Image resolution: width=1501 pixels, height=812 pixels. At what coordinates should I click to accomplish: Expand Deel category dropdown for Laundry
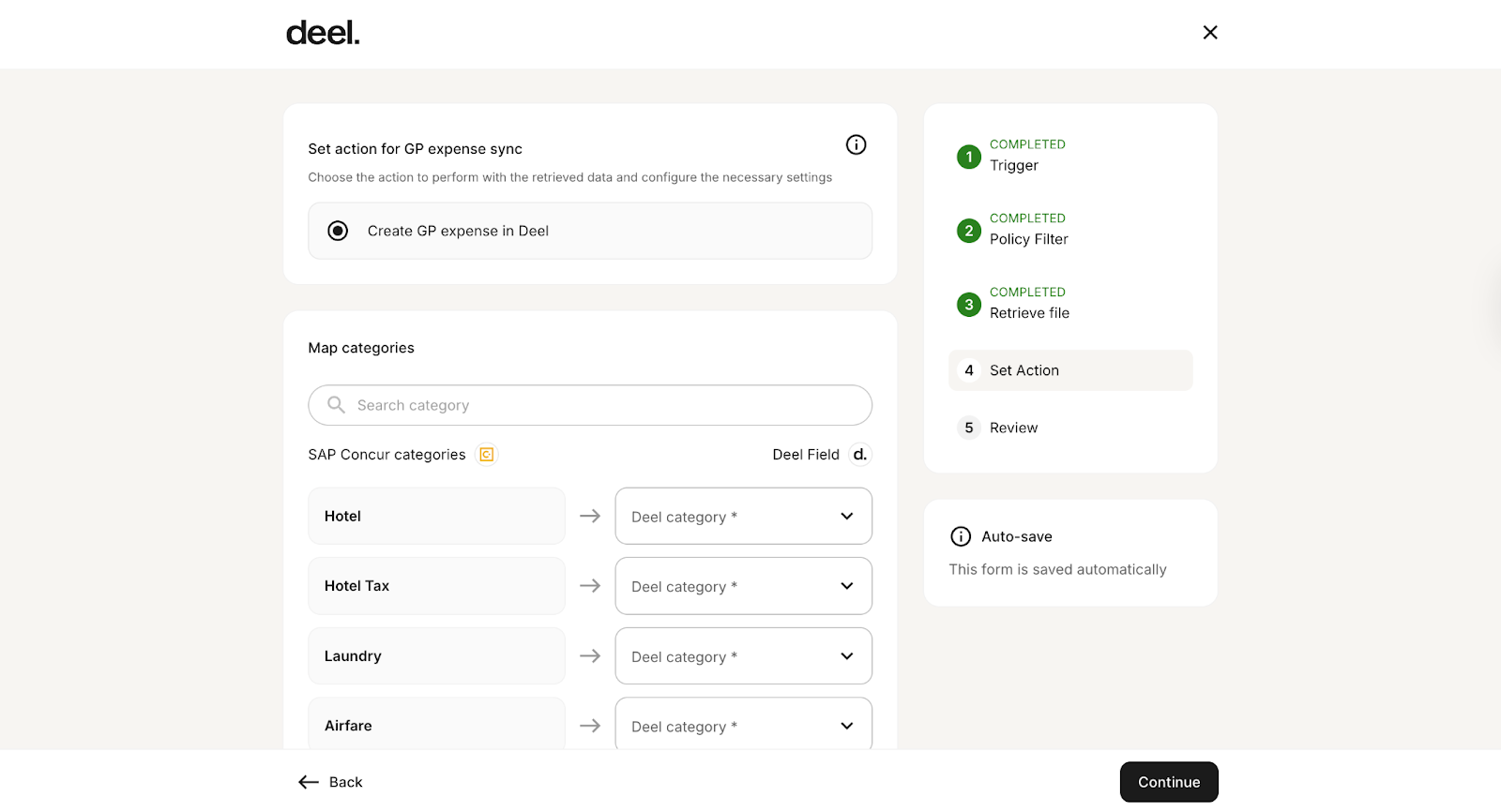coord(743,656)
